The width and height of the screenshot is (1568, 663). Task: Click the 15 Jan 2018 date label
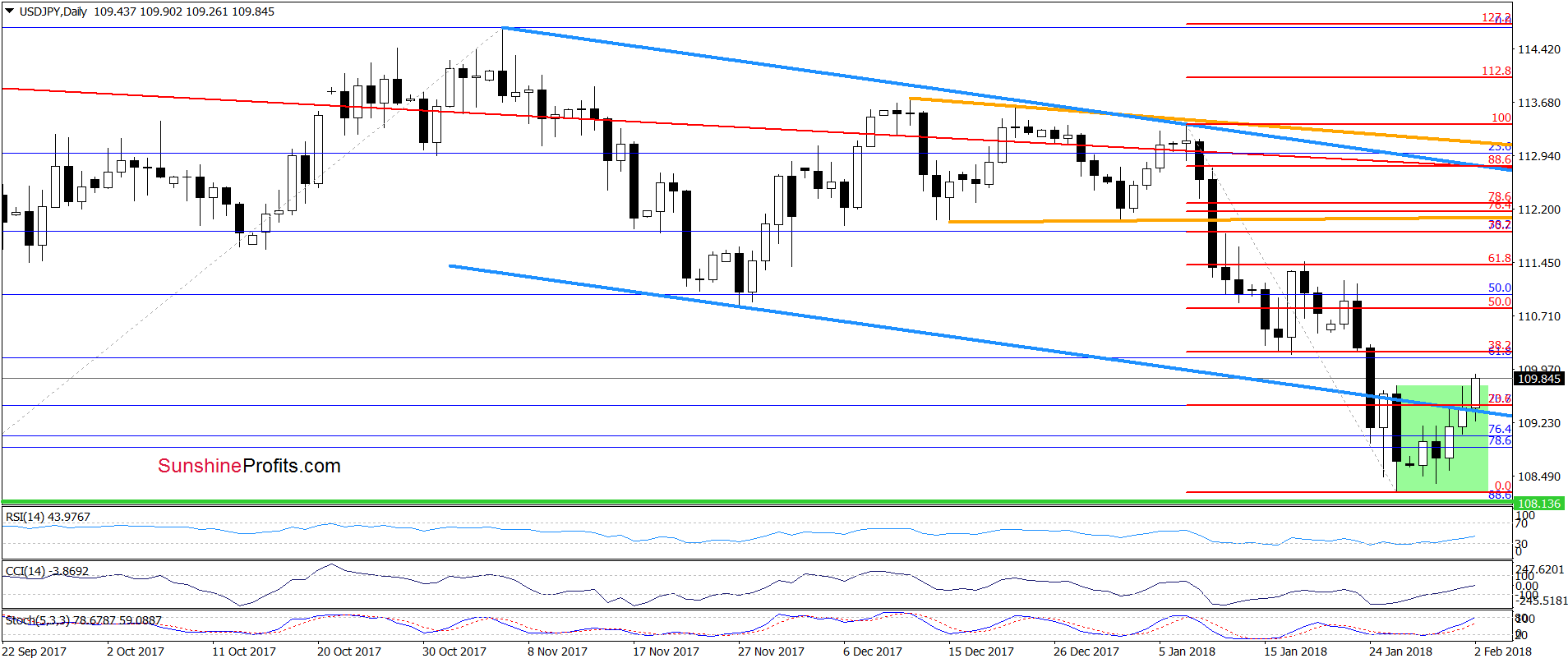pyautogui.click(x=1296, y=651)
